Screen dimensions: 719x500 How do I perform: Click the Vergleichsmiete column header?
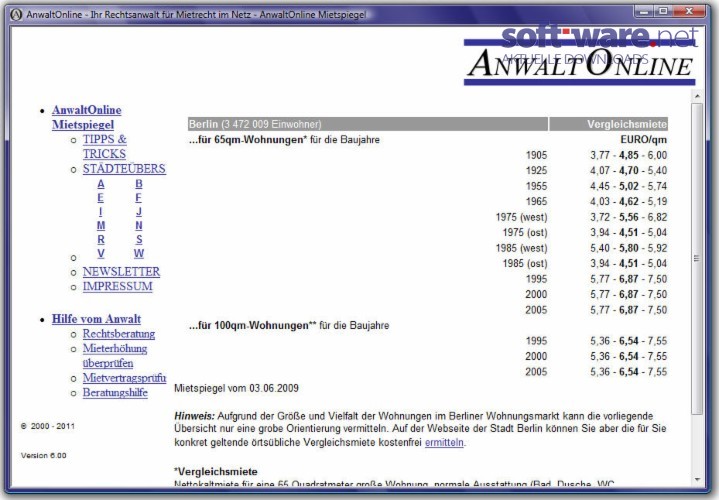[608, 124]
